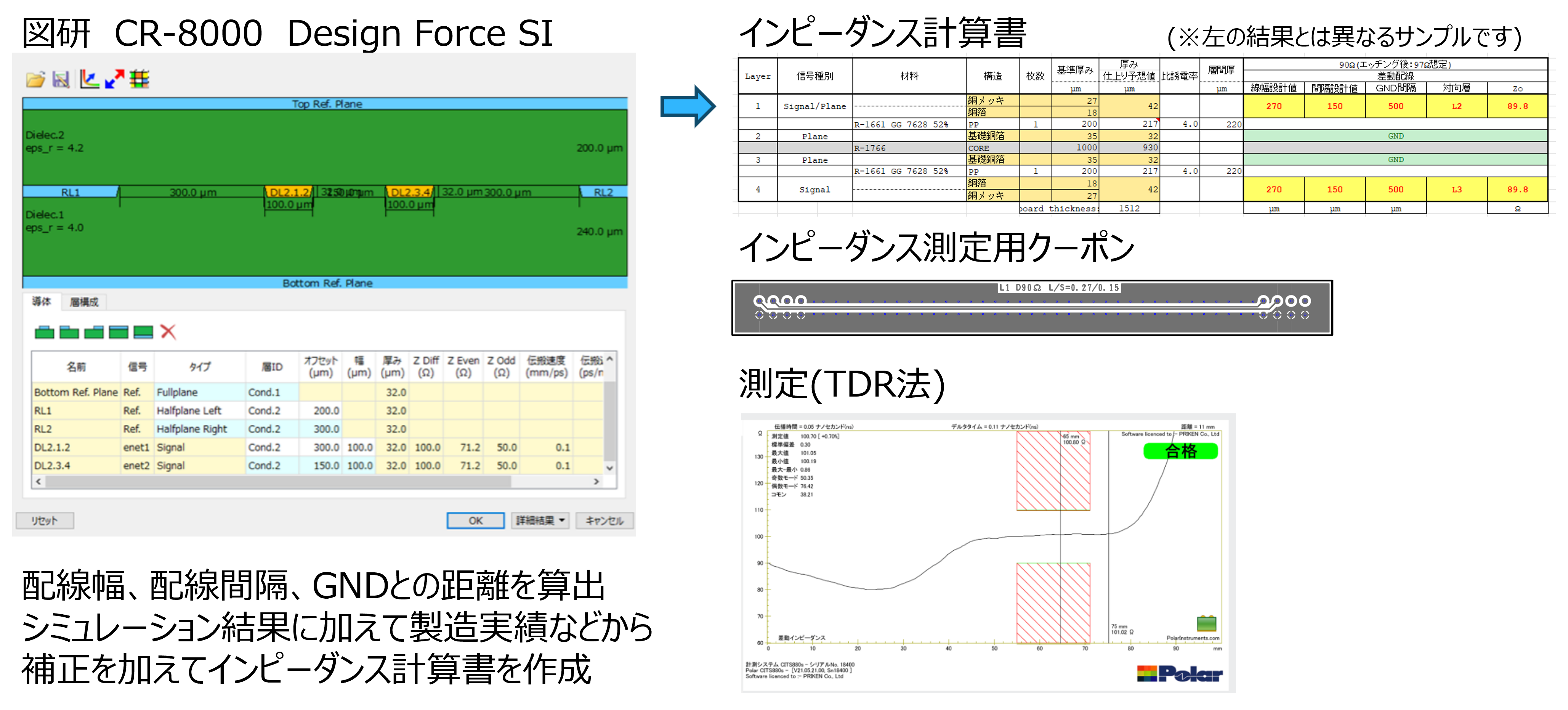Viewport: 1568px width, 710px height.
Task: Click the リセット button
Action: point(45,520)
